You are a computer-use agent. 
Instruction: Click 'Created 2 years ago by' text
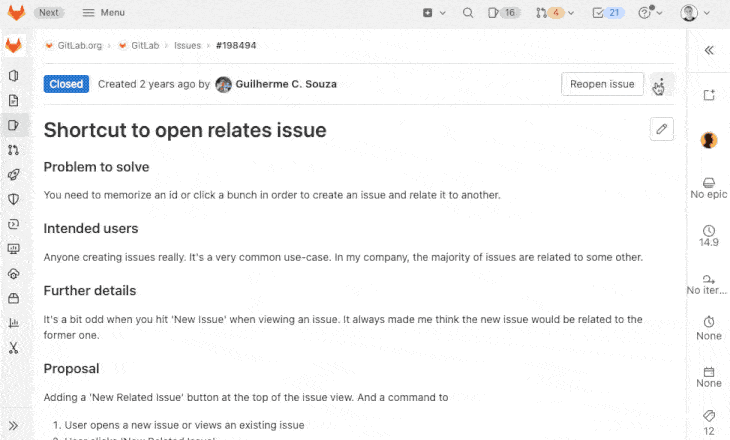pyautogui.click(x=154, y=84)
